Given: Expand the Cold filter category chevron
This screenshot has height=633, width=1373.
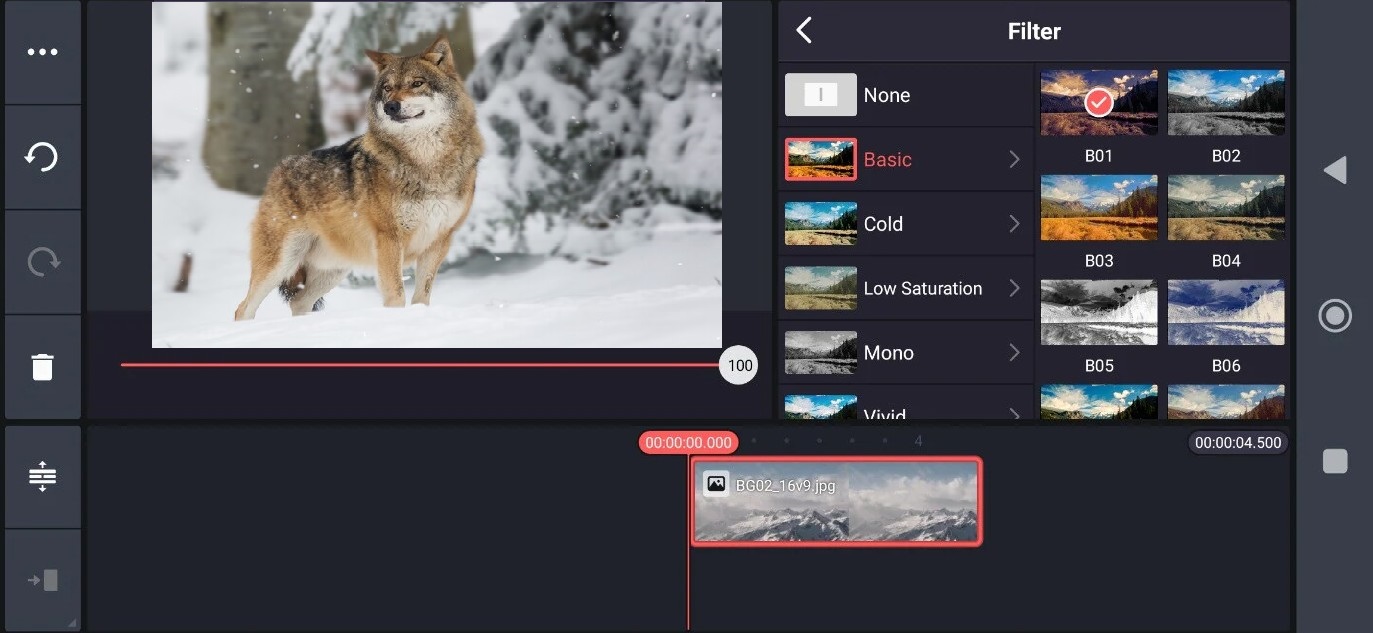Looking at the screenshot, I should click(x=1014, y=224).
